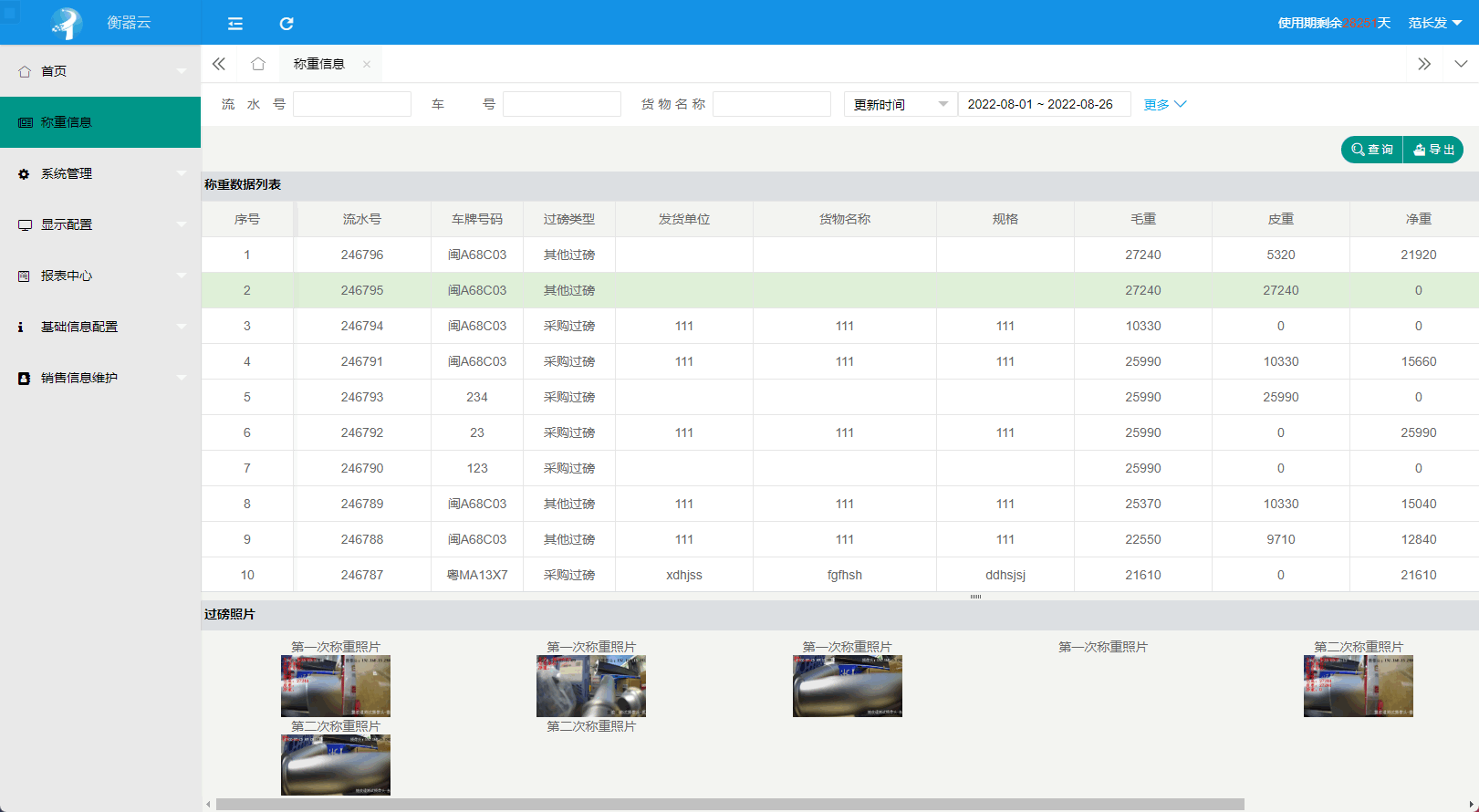Click the 净重 column header
The height and width of the screenshot is (812, 1479).
pos(1419,219)
